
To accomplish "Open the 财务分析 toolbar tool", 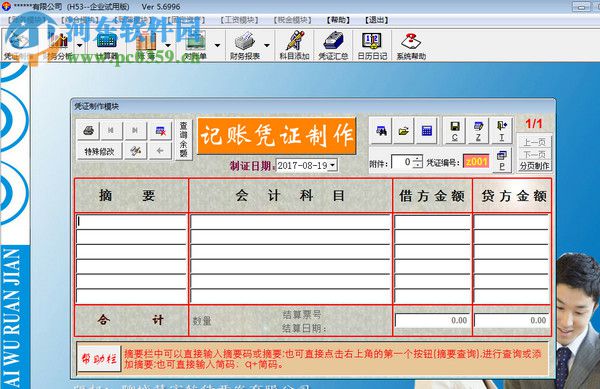I will (x=59, y=46).
